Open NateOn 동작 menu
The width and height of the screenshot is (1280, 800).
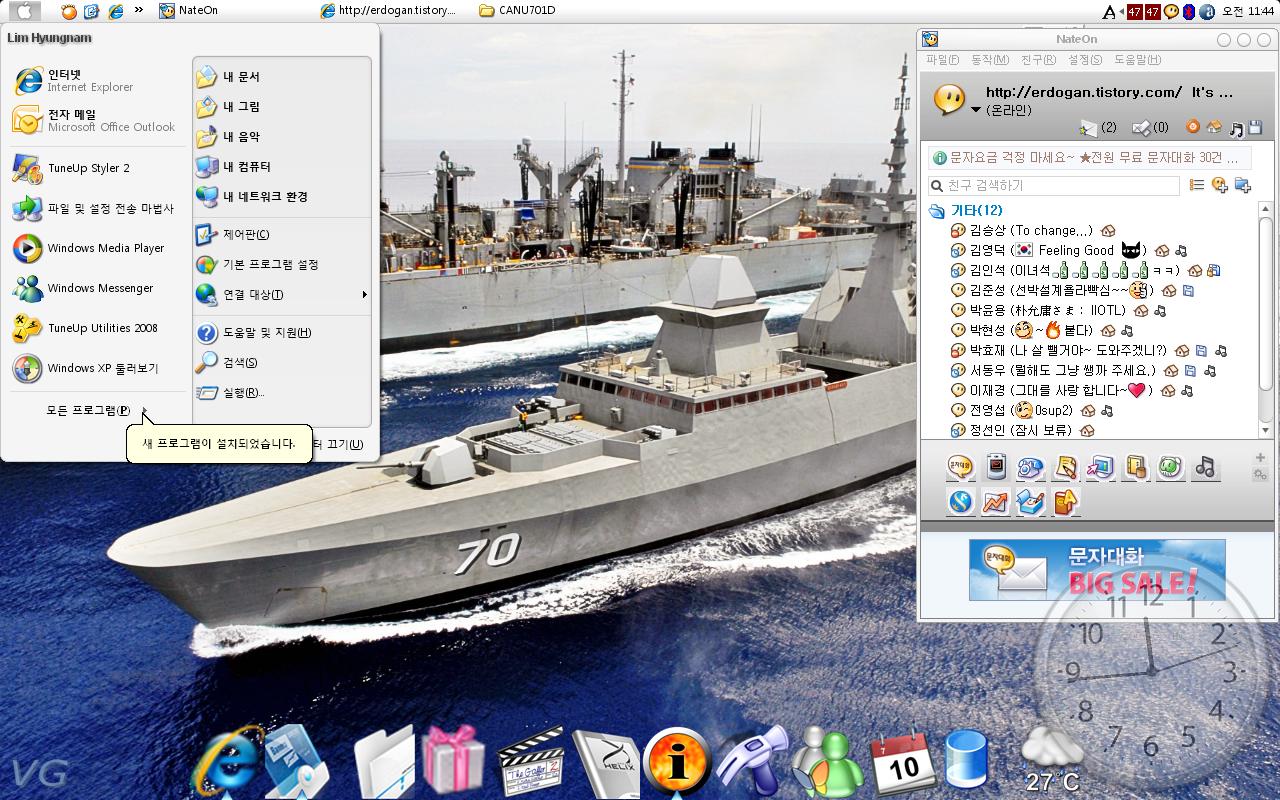click(989, 60)
